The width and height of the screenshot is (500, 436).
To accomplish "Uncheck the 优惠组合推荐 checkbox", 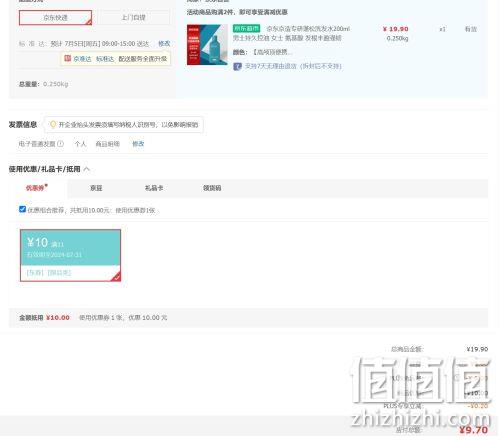I will 22,209.
